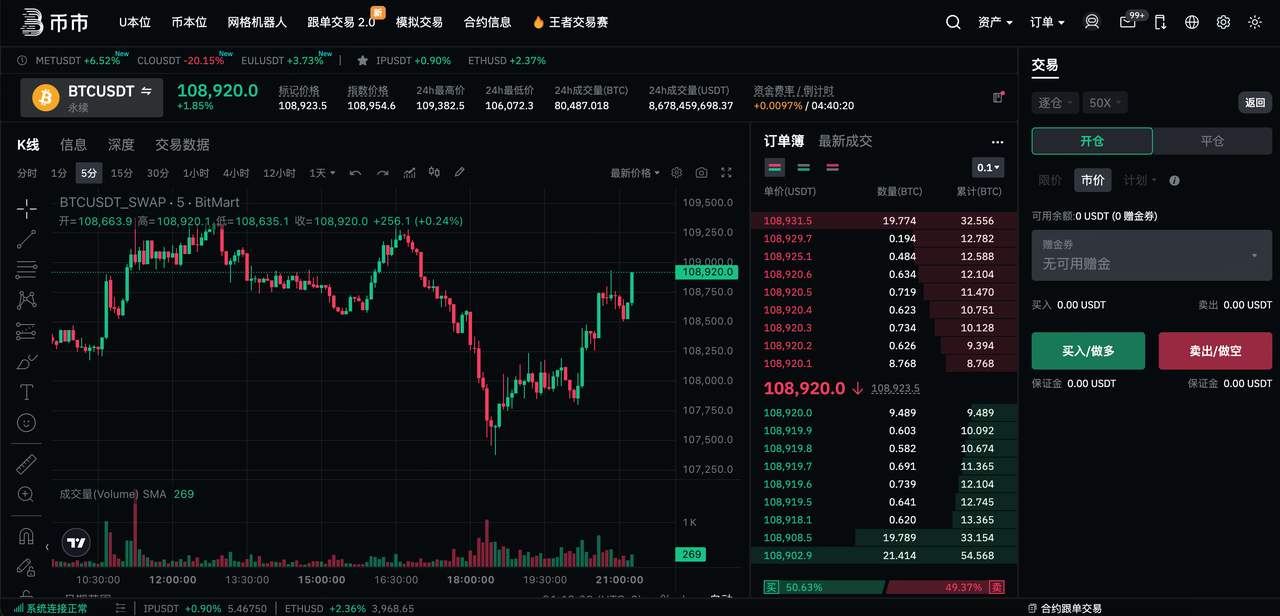Click the buy/sell ratio bar below order book
This screenshot has width=1280, height=616.
coord(884,587)
